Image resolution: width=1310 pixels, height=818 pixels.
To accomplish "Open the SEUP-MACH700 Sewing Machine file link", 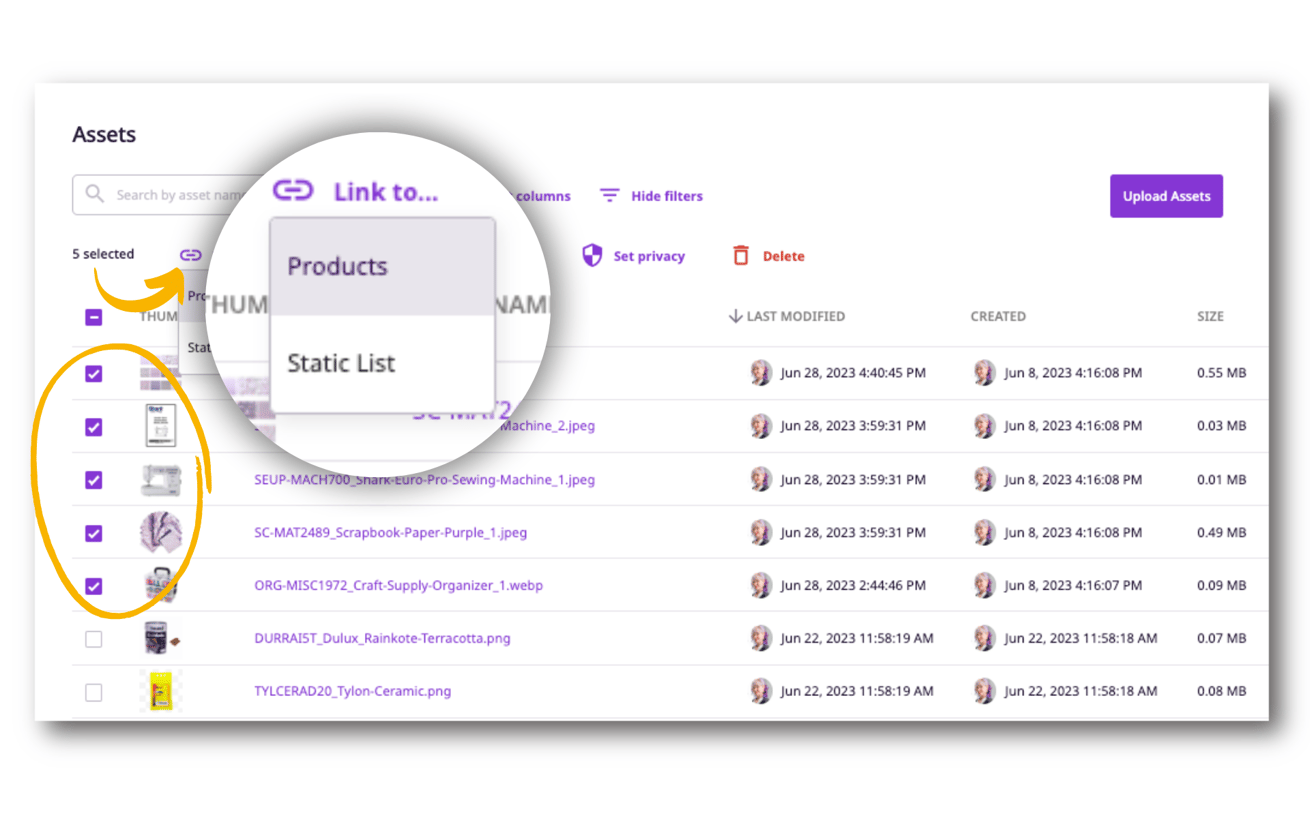I will (424, 480).
